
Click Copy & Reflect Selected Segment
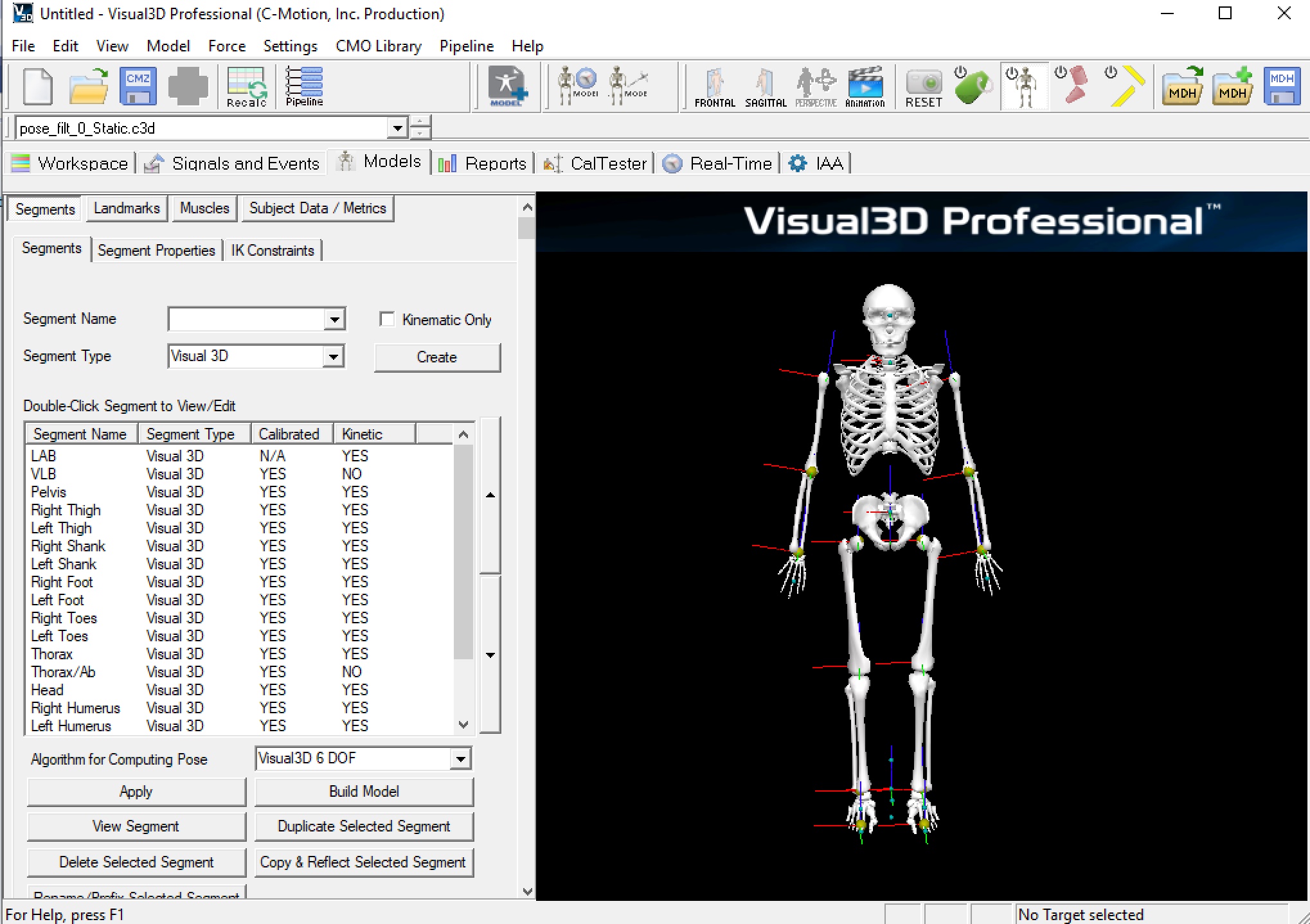coord(364,862)
